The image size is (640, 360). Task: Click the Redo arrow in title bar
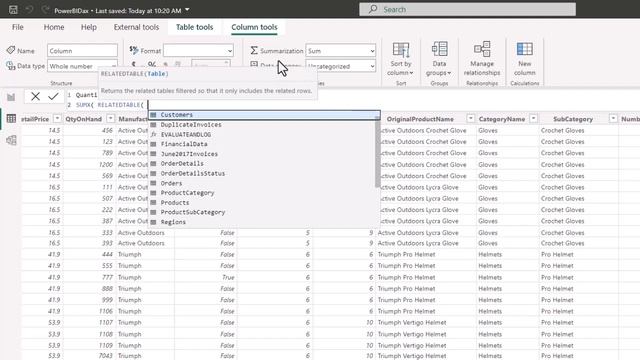pyautogui.click(x=45, y=10)
